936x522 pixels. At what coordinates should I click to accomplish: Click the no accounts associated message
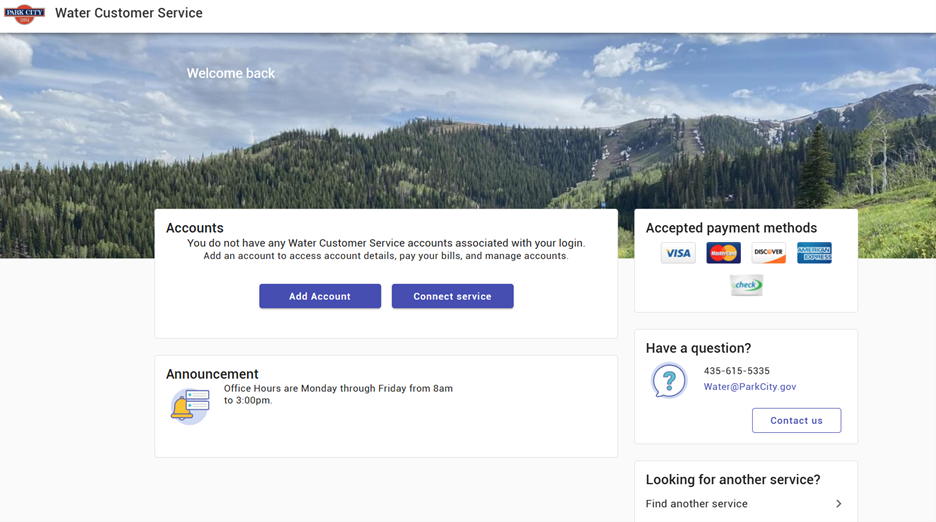pyautogui.click(x=386, y=243)
